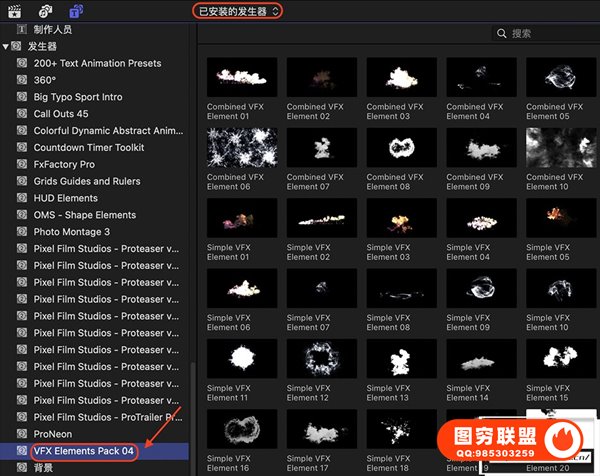Select VFX Elements Pack 04 category
600x476 pixels.
click(84, 452)
